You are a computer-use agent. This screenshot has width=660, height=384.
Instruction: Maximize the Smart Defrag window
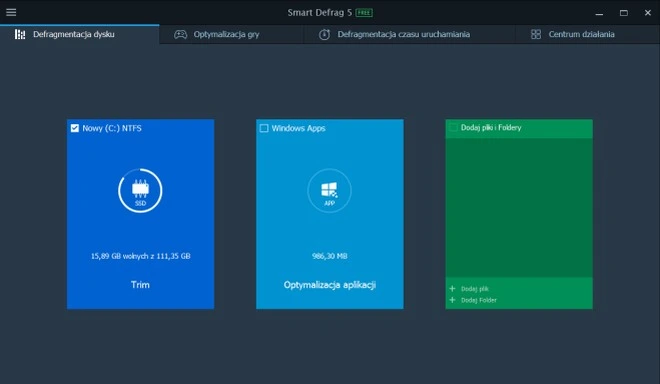pyautogui.click(x=624, y=13)
